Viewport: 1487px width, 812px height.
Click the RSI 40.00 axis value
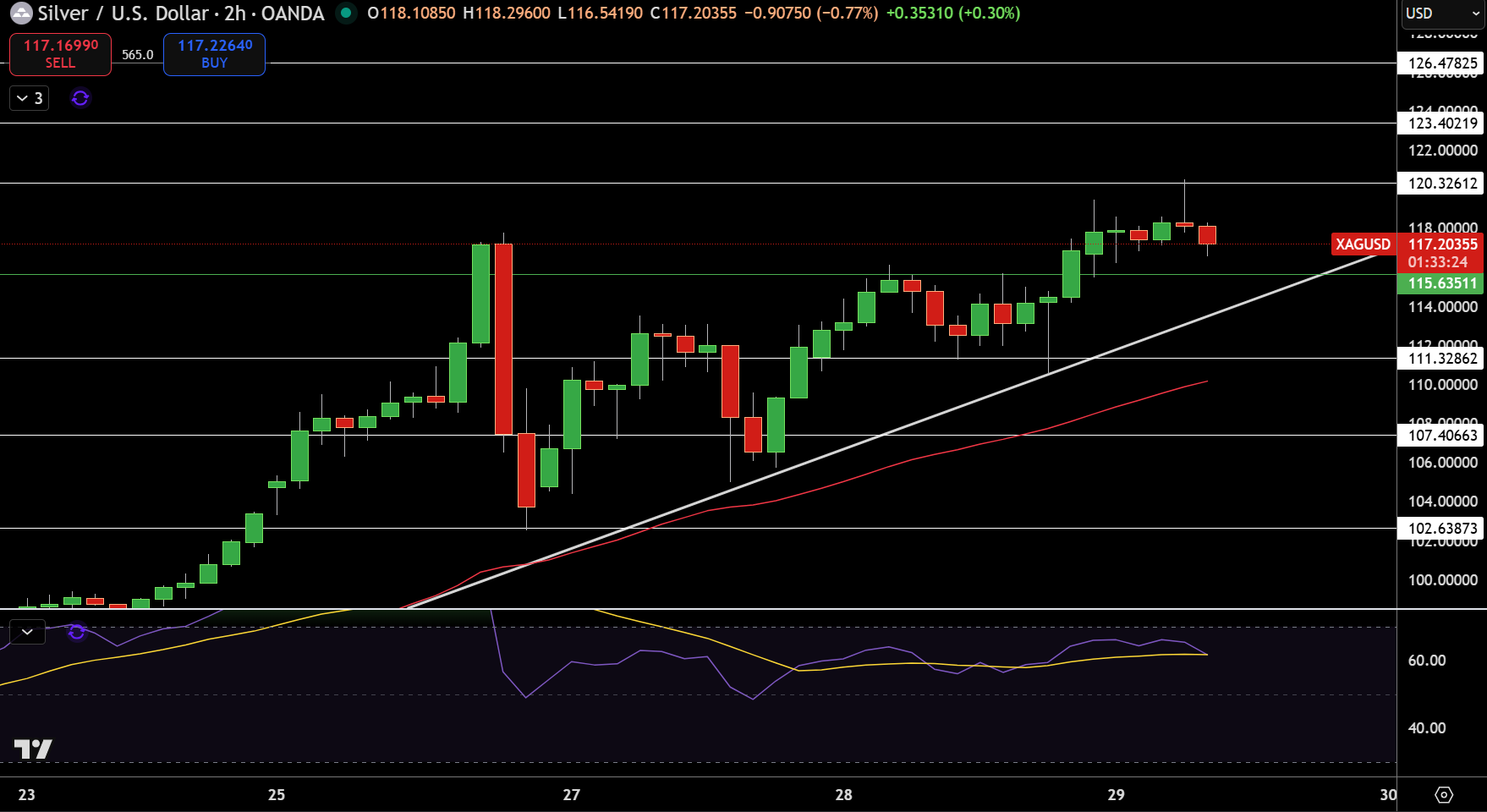tap(1426, 728)
